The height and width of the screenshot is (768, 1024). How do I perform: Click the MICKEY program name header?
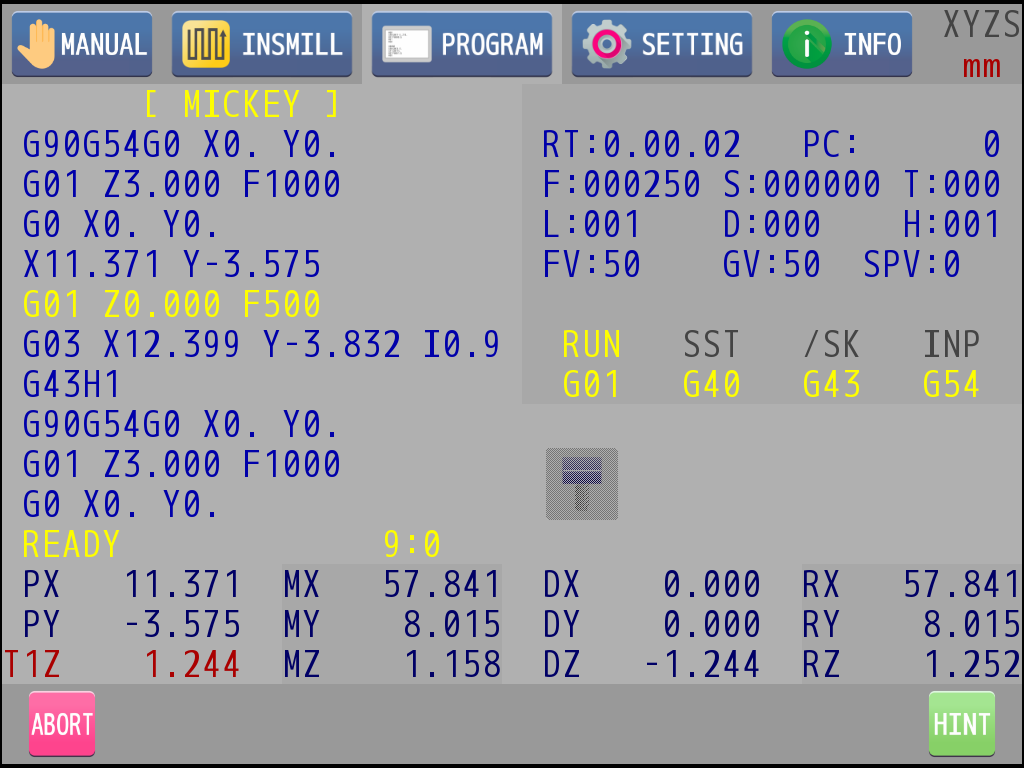click(x=241, y=104)
